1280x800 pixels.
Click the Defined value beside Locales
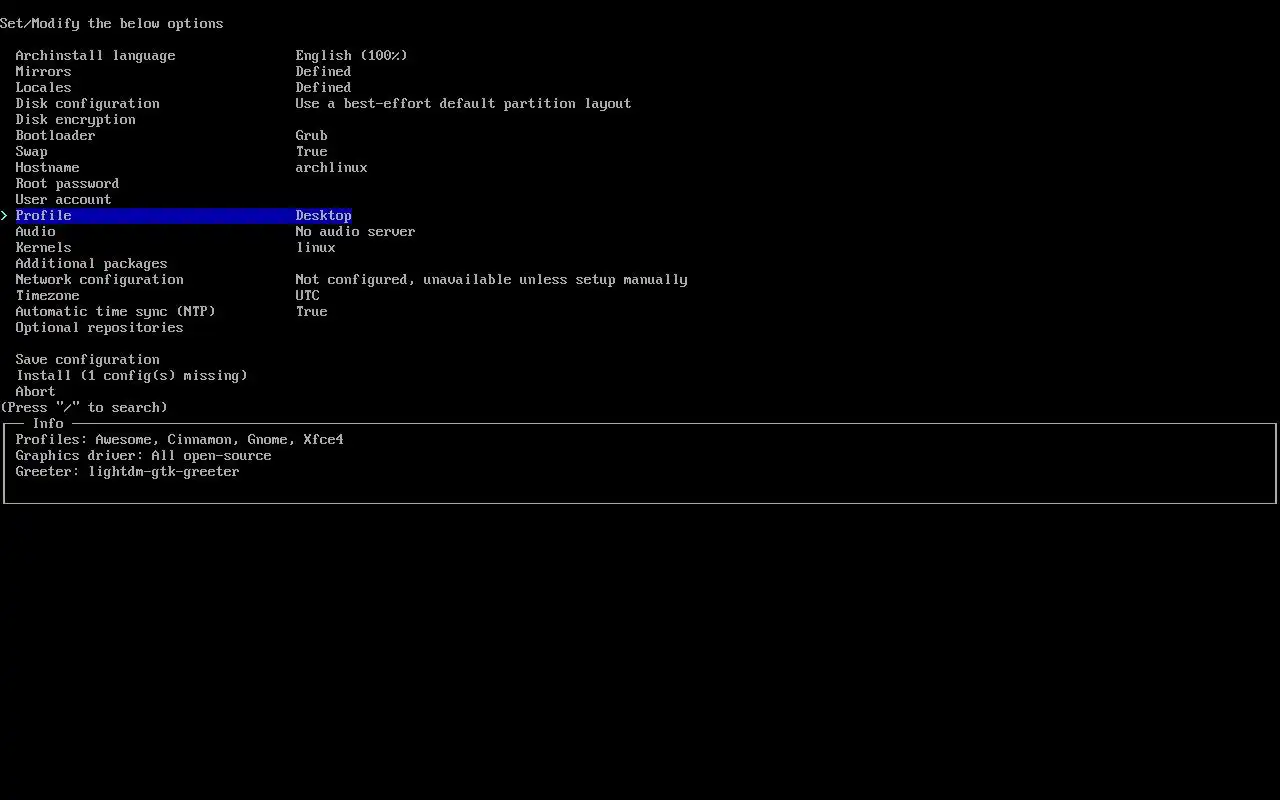(323, 87)
